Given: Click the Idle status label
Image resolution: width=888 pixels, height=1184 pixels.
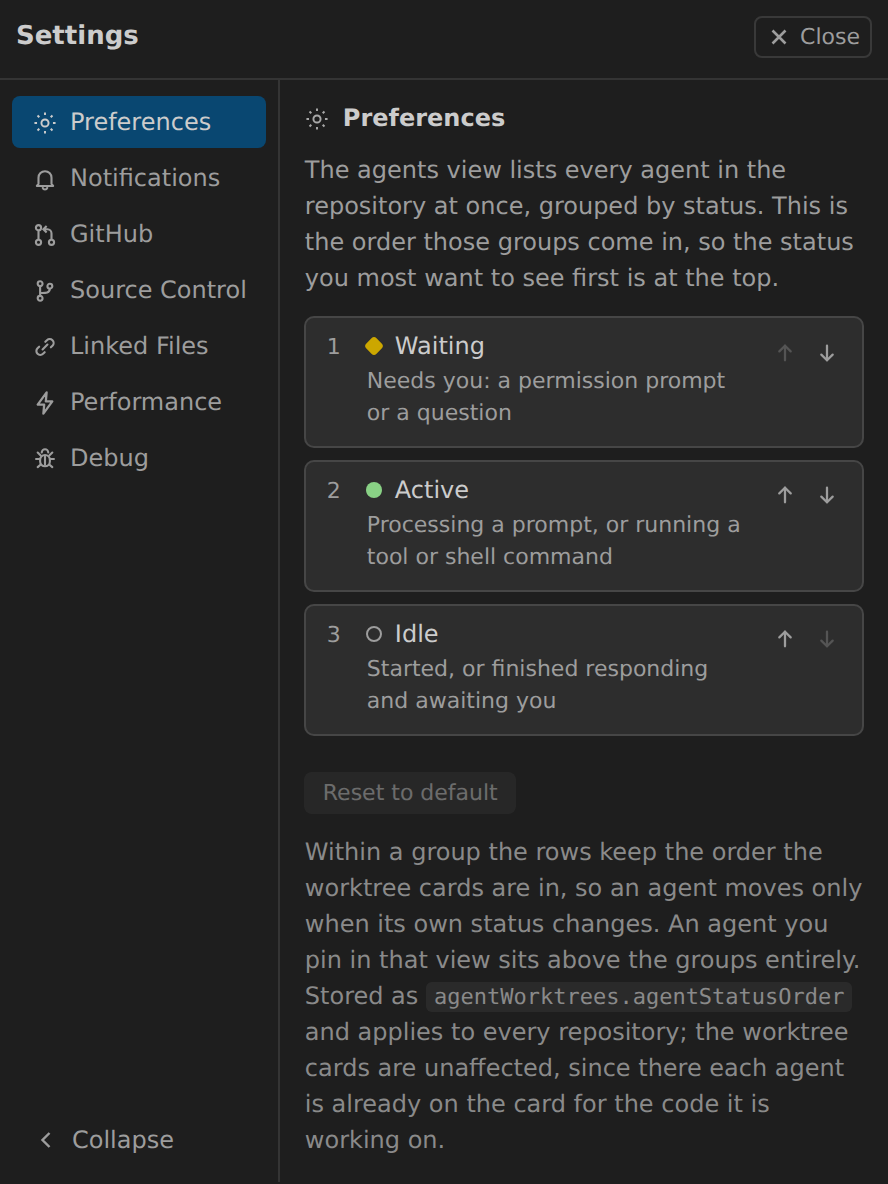Looking at the screenshot, I should pyautogui.click(x=416, y=634).
